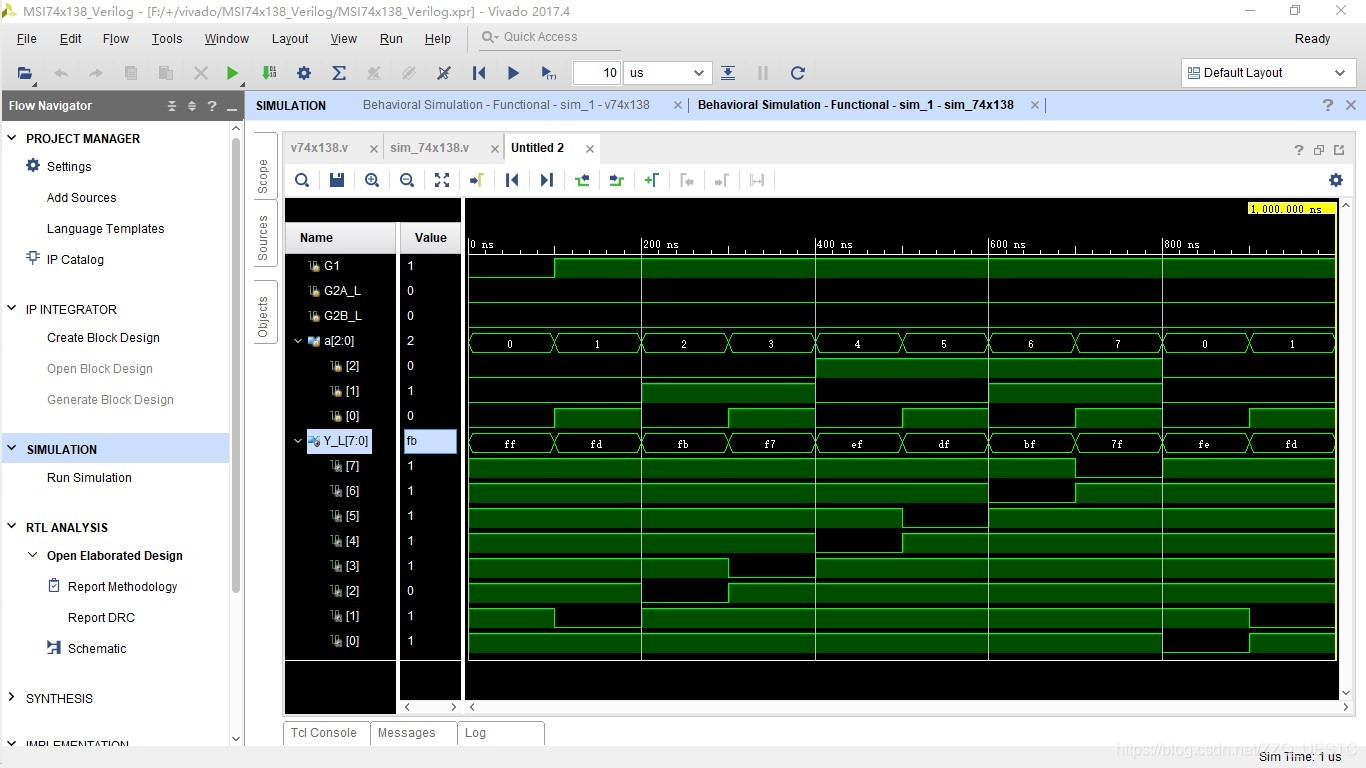Open the Tcl Console tab
The width and height of the screenshot is (1366, 768).
point(324,733)
